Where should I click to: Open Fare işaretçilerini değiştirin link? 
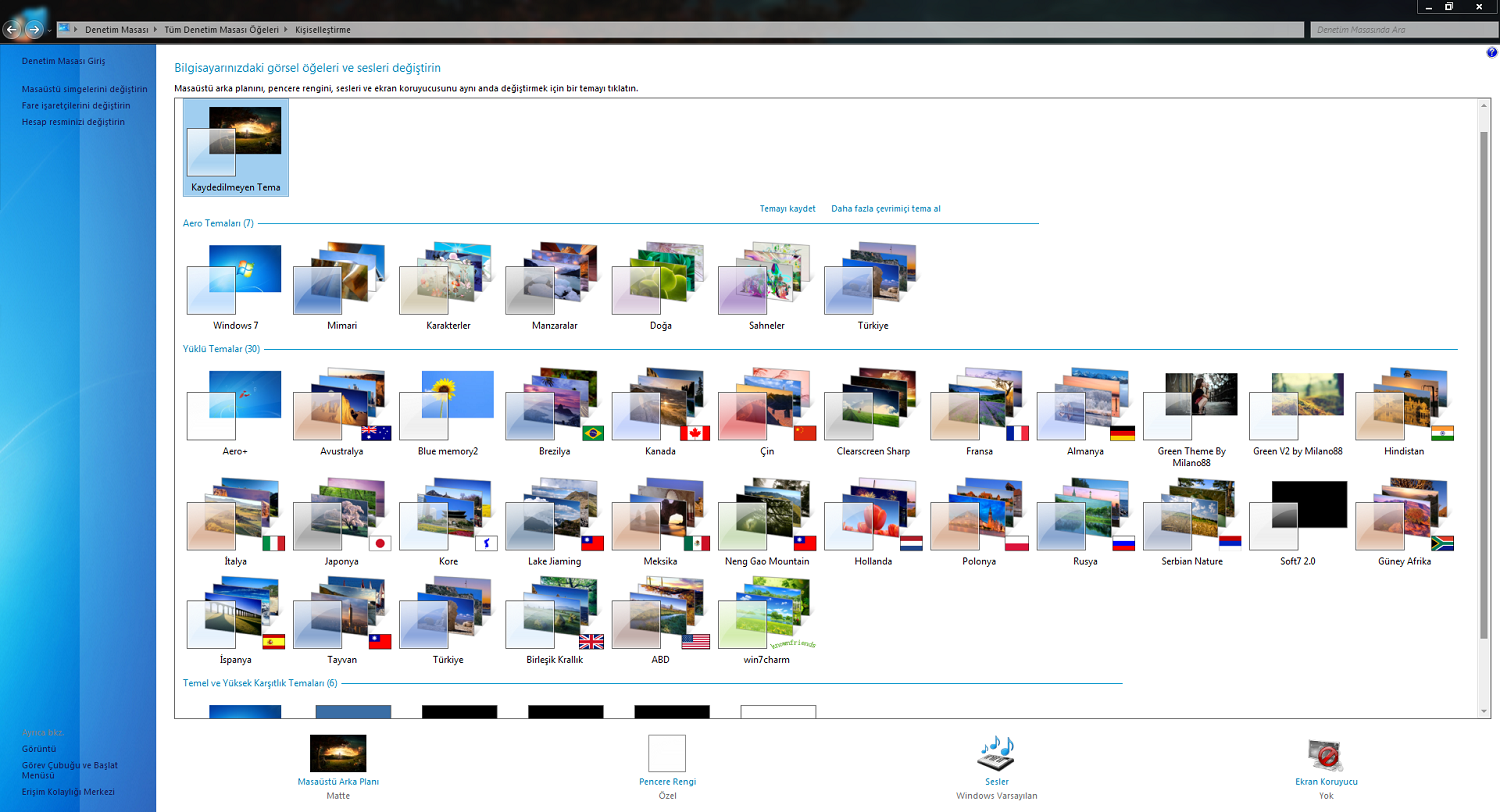coord(76,105)
